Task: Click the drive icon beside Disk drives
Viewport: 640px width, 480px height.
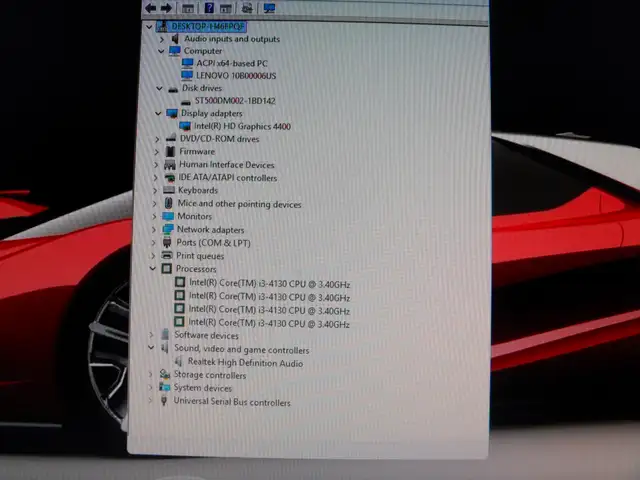Action: coord(173,89)
